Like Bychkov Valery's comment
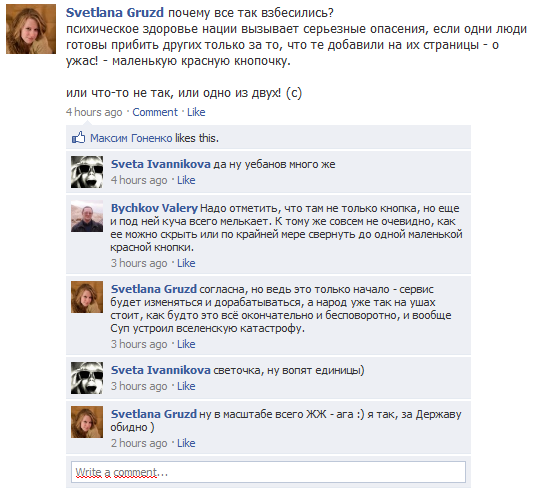 [x=186, y=263]
